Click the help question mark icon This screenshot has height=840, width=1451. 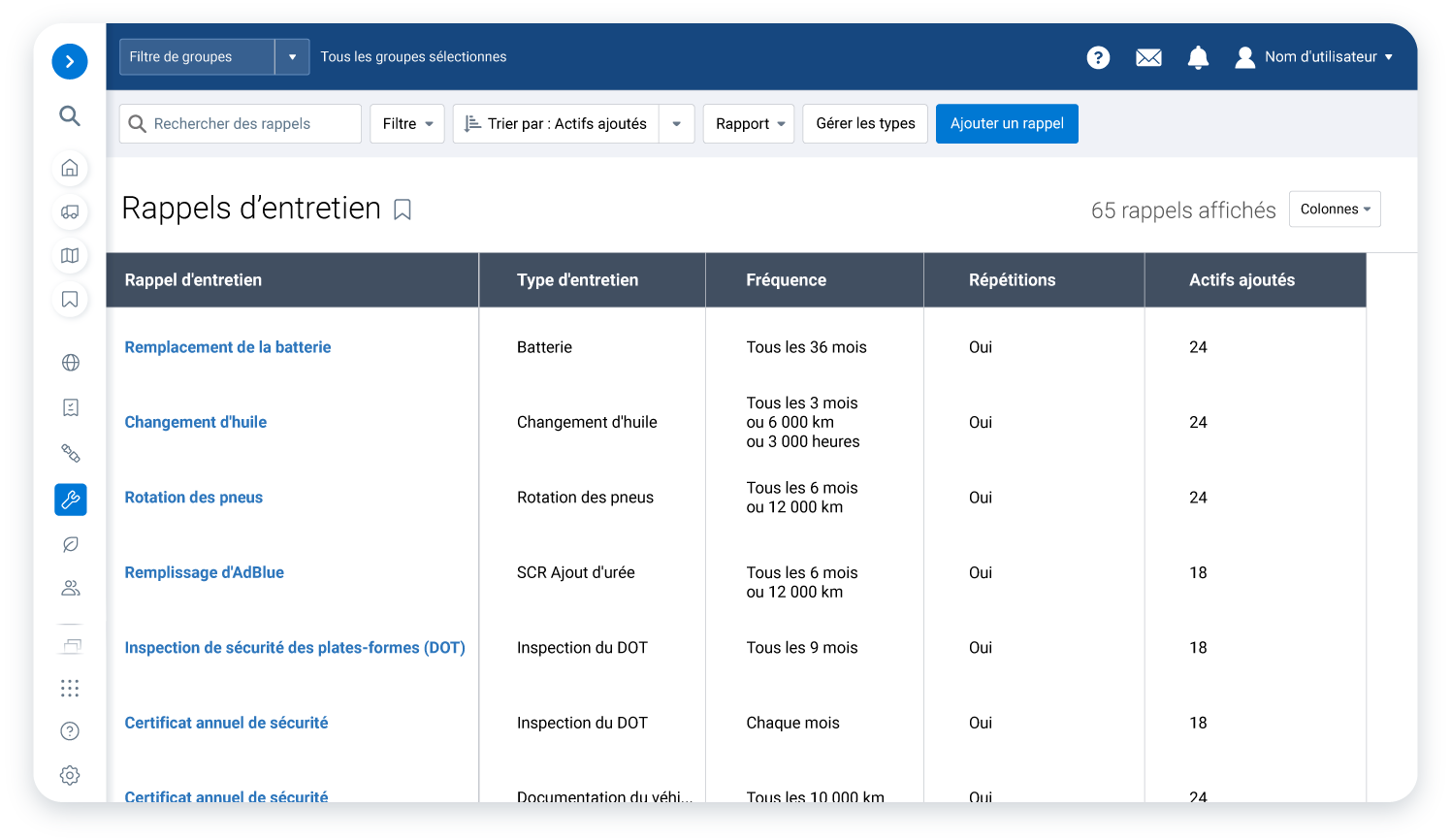coord(1098,57)
